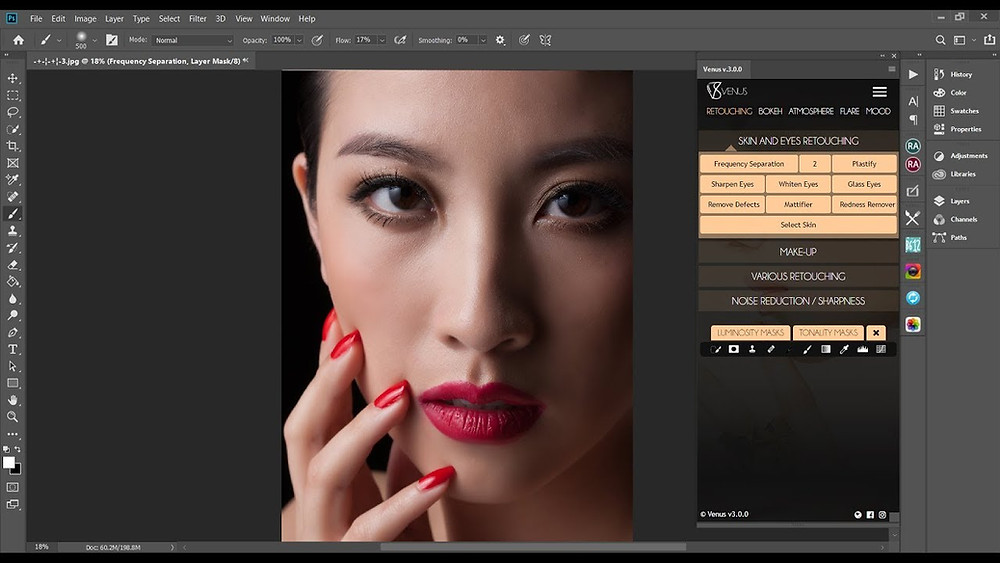This screenshot has width=1000, height=563.
Task: Select the Eraser tool
Action: point(13,265)
